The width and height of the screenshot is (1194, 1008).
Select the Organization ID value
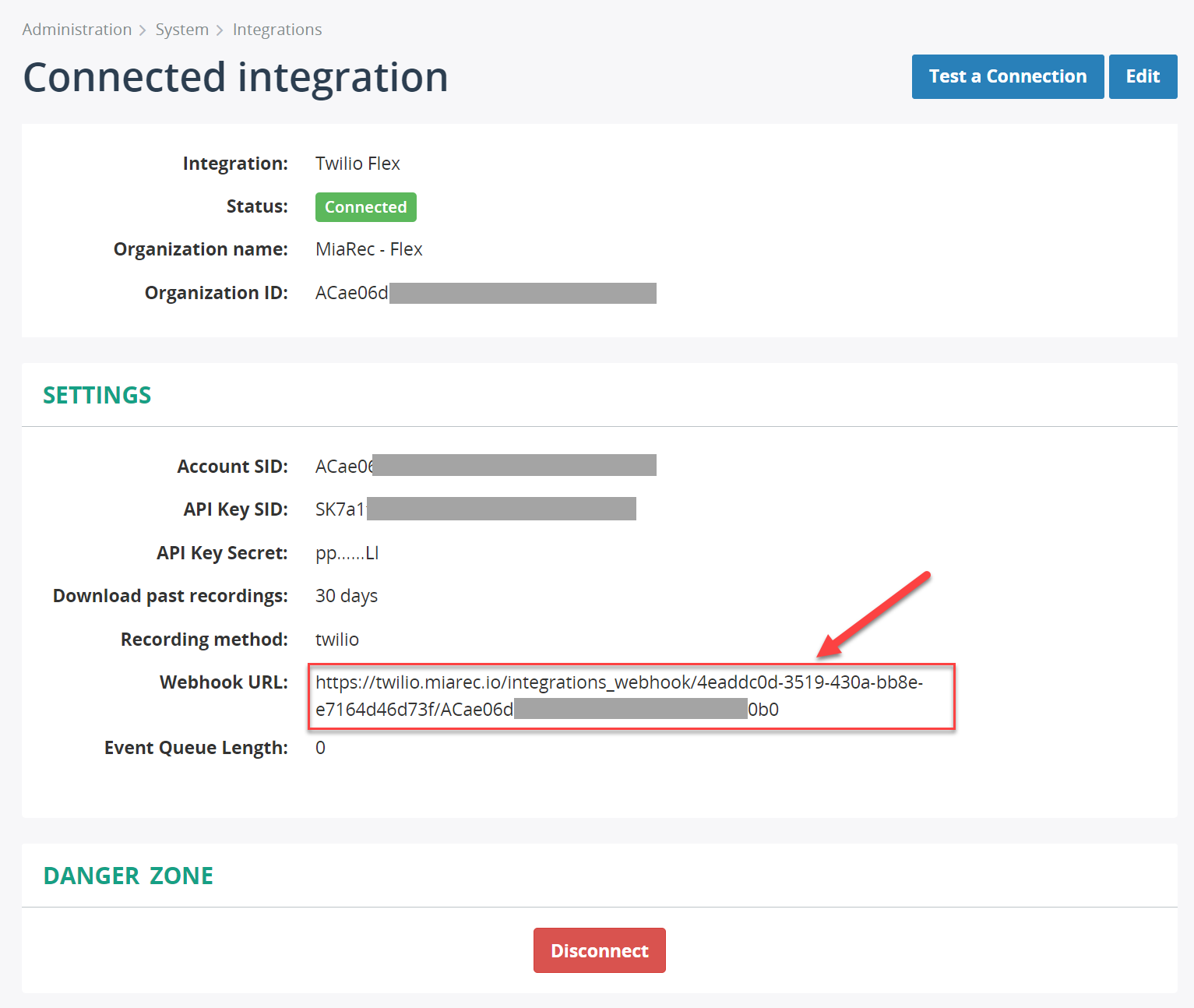coord(486,293)
